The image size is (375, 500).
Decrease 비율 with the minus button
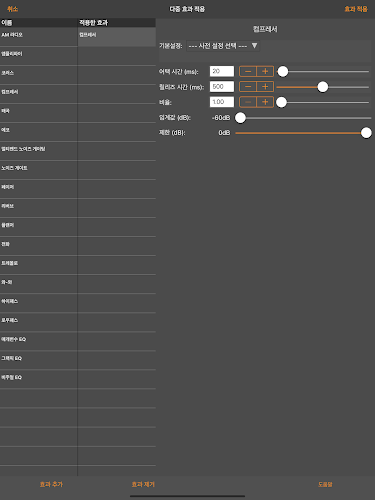coord(248,102)
